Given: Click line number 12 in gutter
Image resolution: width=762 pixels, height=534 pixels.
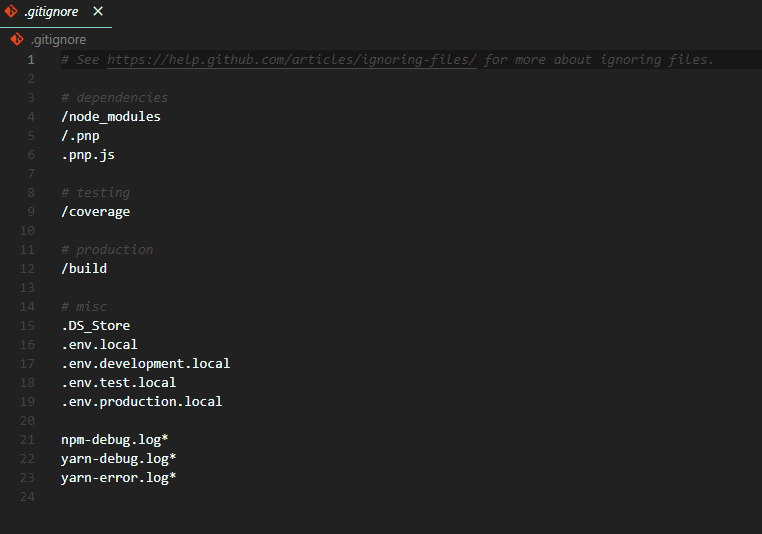Looking at the screenshot, I should click(x=27, y=269).
